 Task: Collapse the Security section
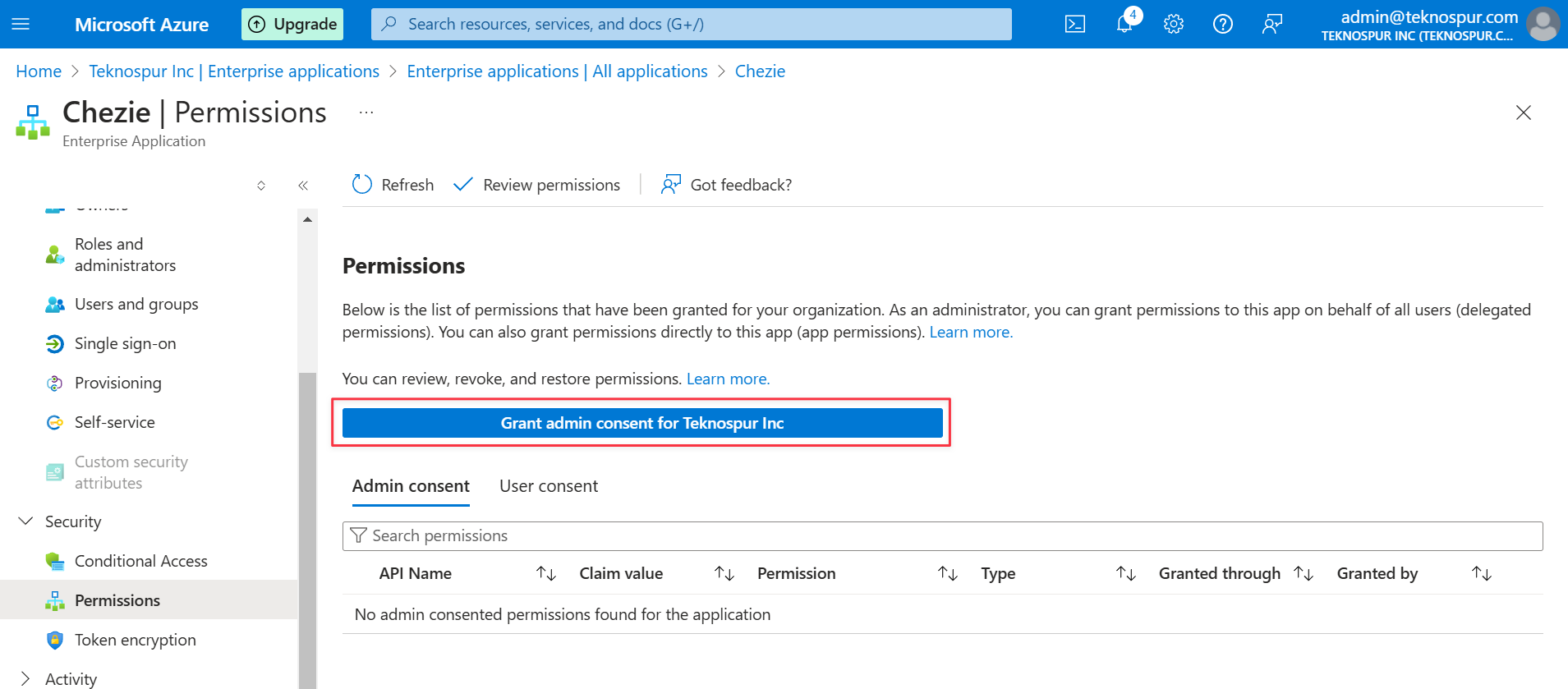[x=25, y=521]
